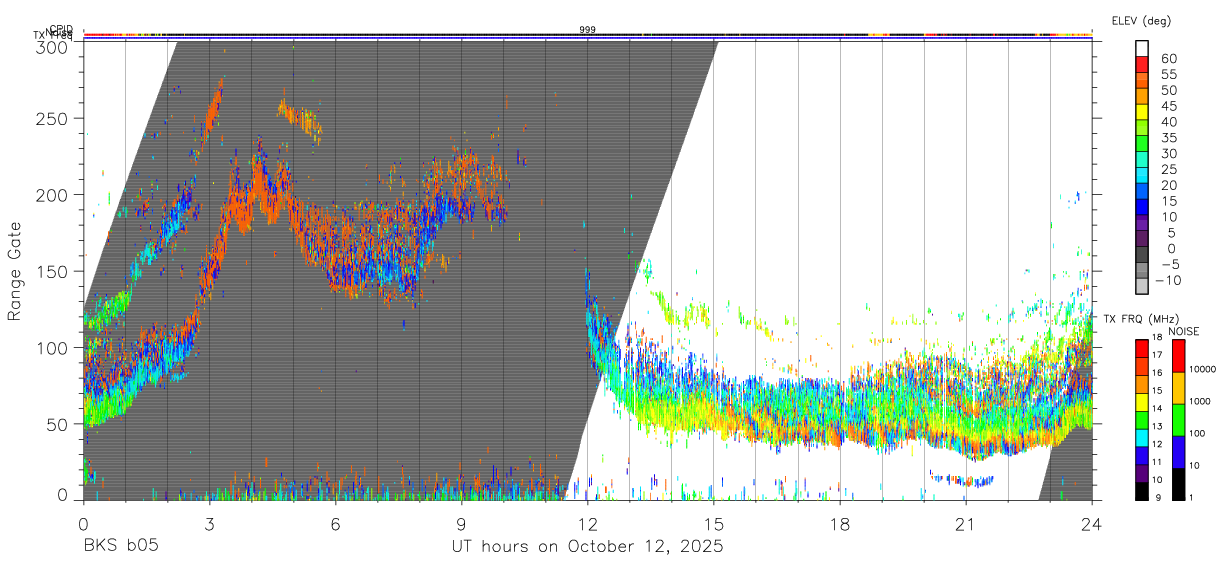1228x567 pixels.
Task: Click ELEV colorbar label '60'
Action: (1168, 58)
